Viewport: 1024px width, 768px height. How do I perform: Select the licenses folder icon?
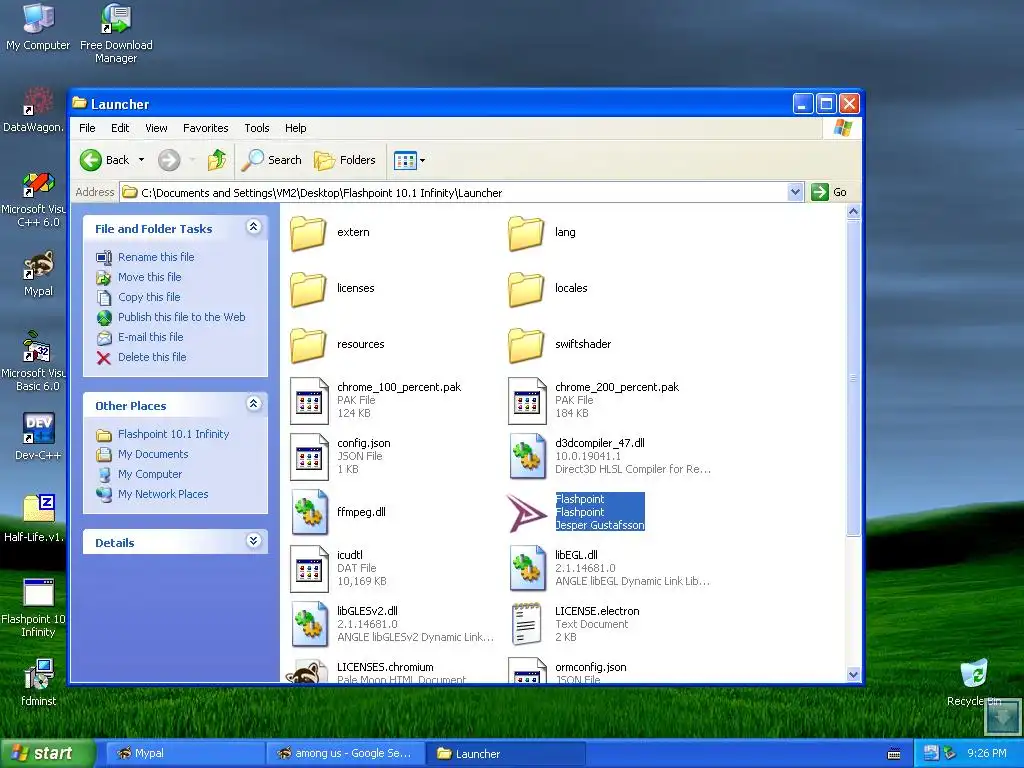click(x=308, y=289)
